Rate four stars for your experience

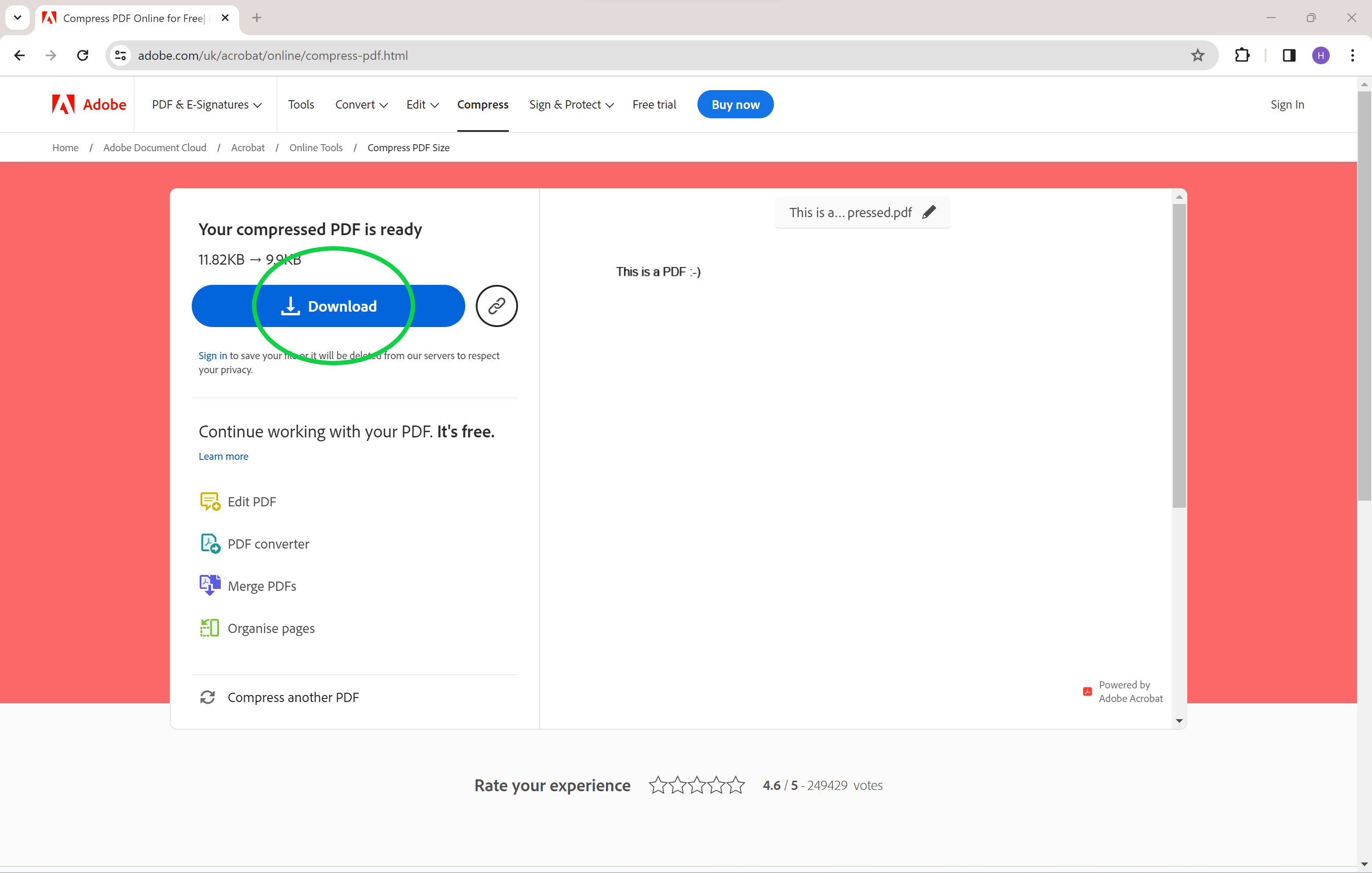click(x=716, y=785)
